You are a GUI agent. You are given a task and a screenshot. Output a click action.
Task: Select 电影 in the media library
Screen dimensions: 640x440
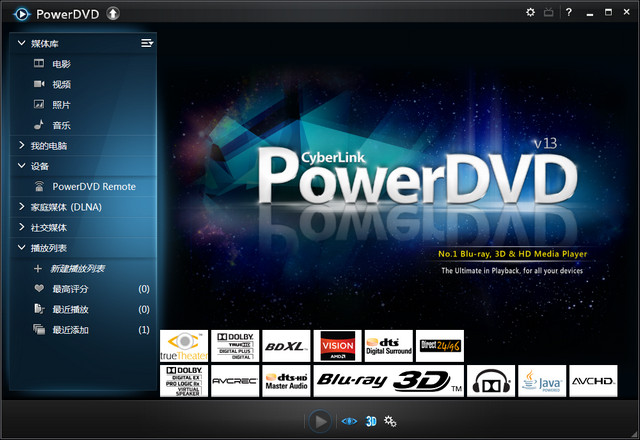[61, 64]
